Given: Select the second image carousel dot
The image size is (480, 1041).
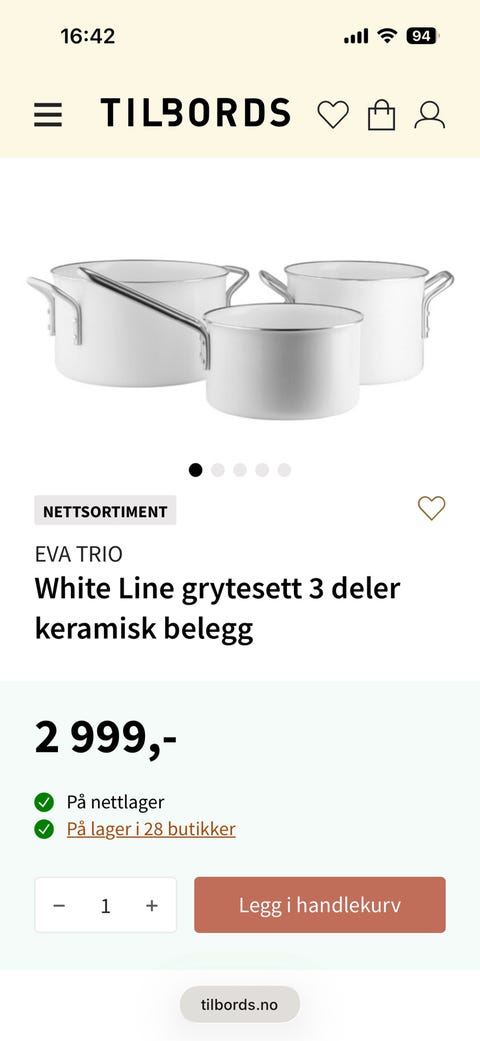Looking at the screenshot, I should tap(218, 470).
